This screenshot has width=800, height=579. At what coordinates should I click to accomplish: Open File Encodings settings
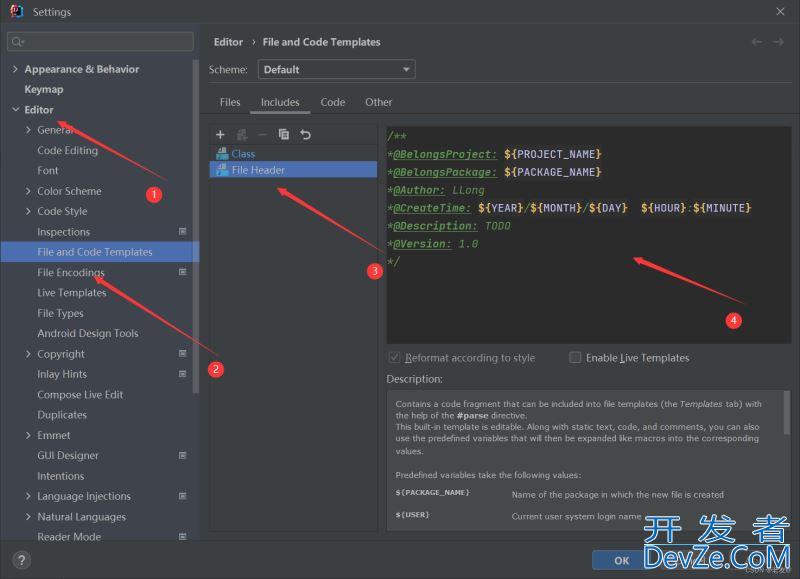pyautogui.click(x=70, y=272)
